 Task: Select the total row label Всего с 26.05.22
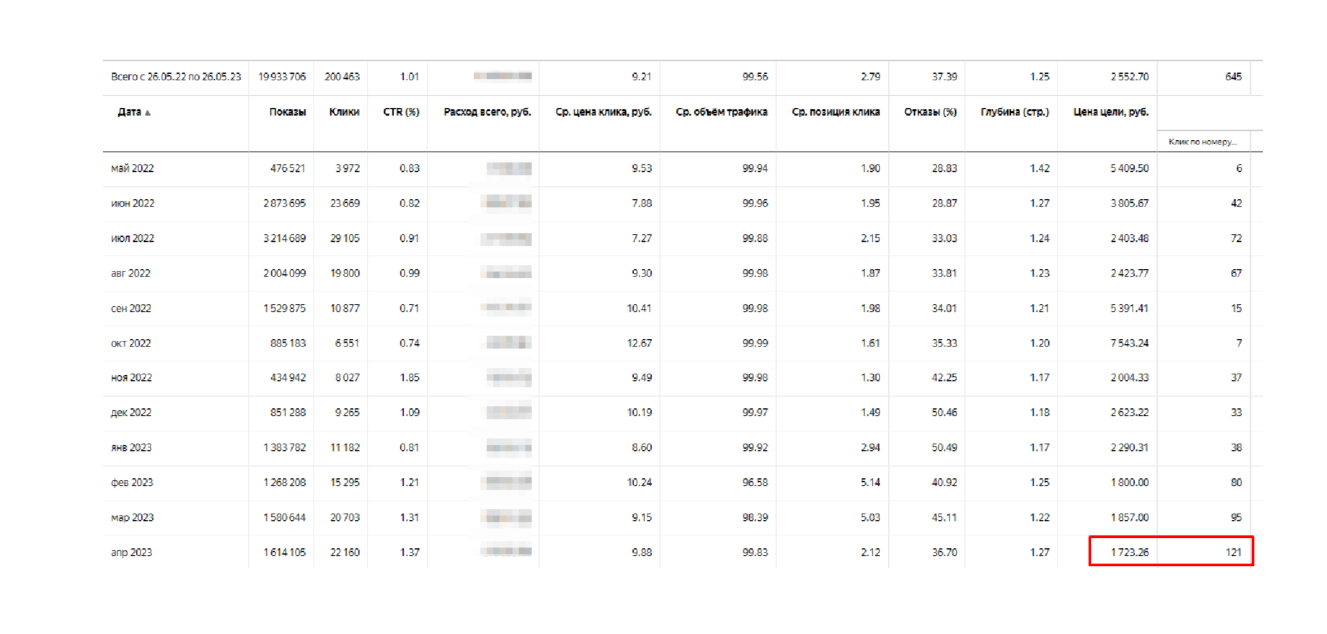[x=176, y=76]
